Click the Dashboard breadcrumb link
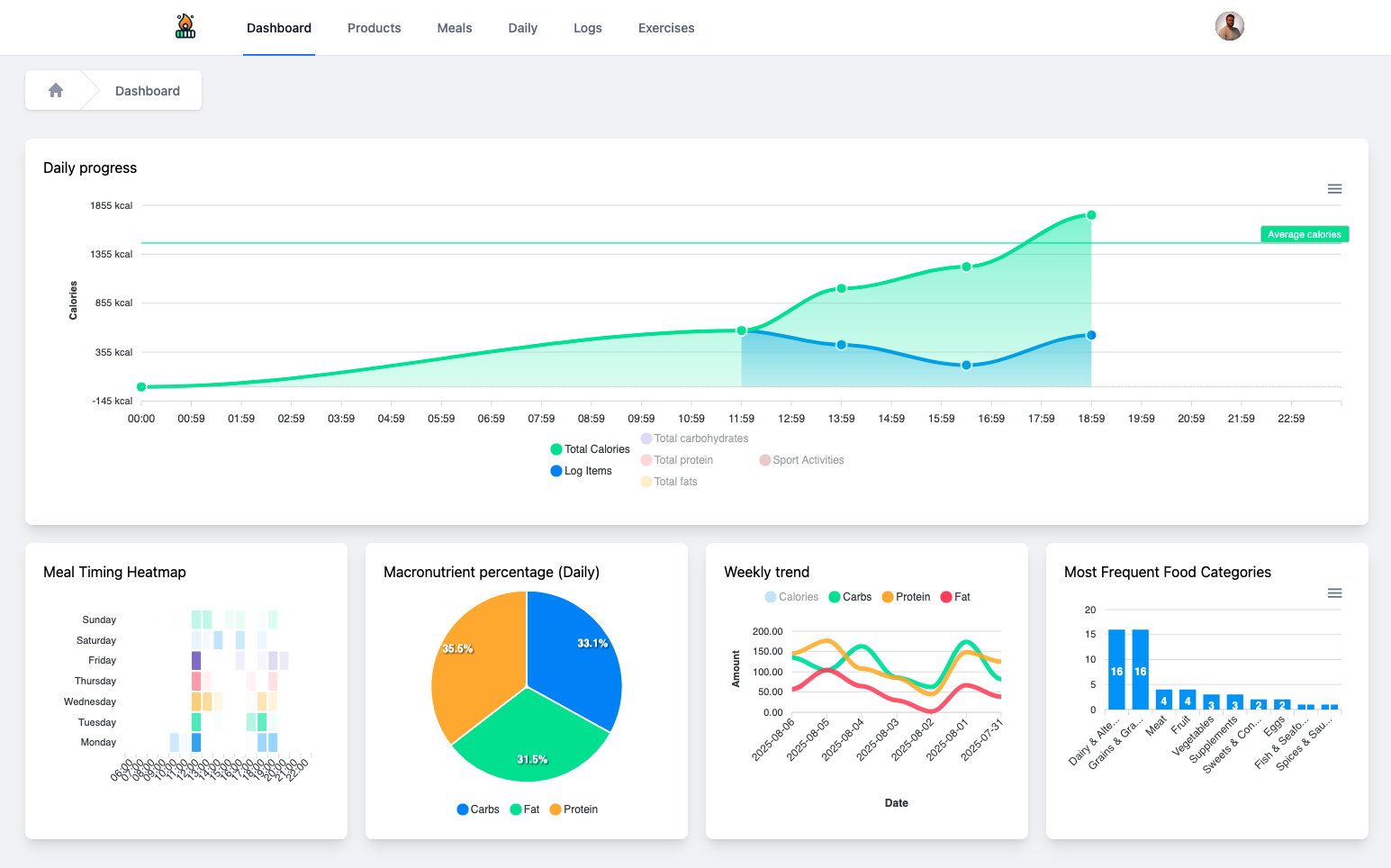 [148, 91]
